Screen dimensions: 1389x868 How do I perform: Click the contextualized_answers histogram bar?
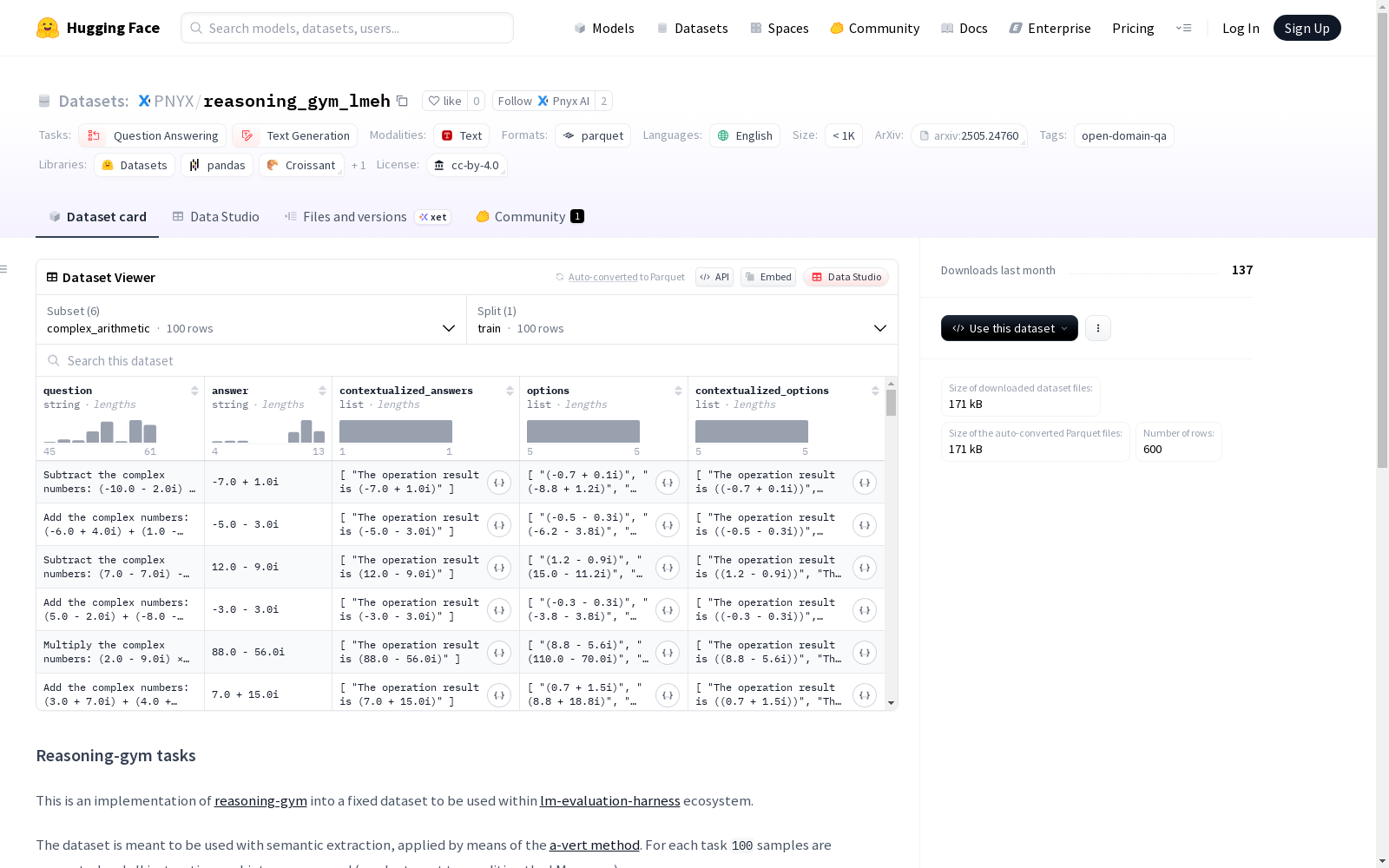[x=396, y=431]
